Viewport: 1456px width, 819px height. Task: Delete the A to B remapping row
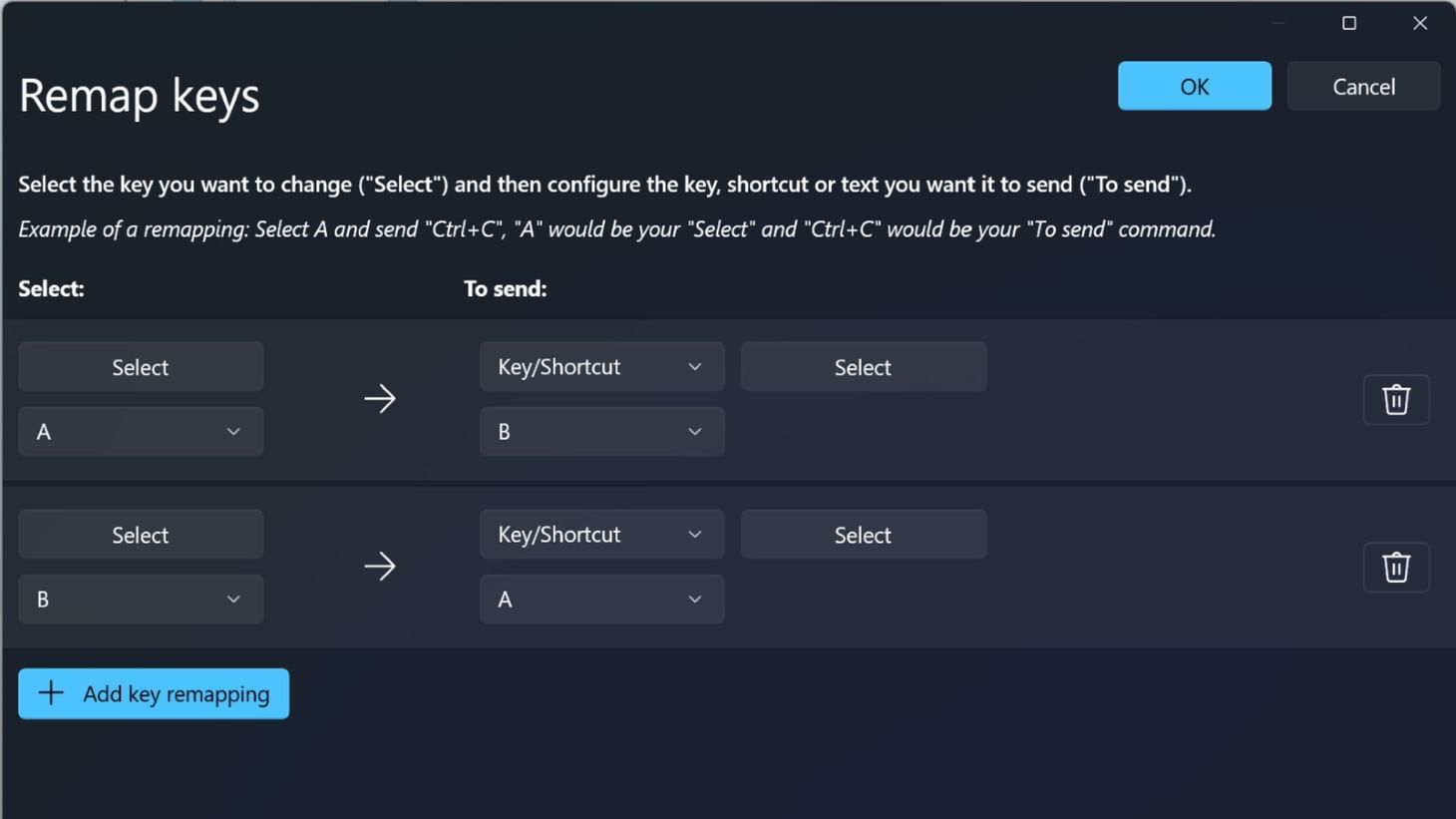click(1395, 399)
